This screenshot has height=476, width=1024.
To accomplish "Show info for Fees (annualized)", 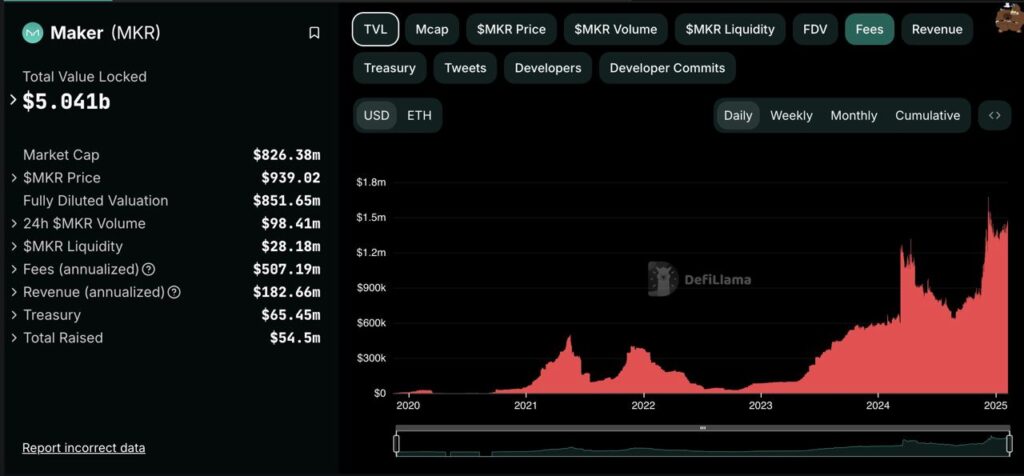I will tap(149, 269).
